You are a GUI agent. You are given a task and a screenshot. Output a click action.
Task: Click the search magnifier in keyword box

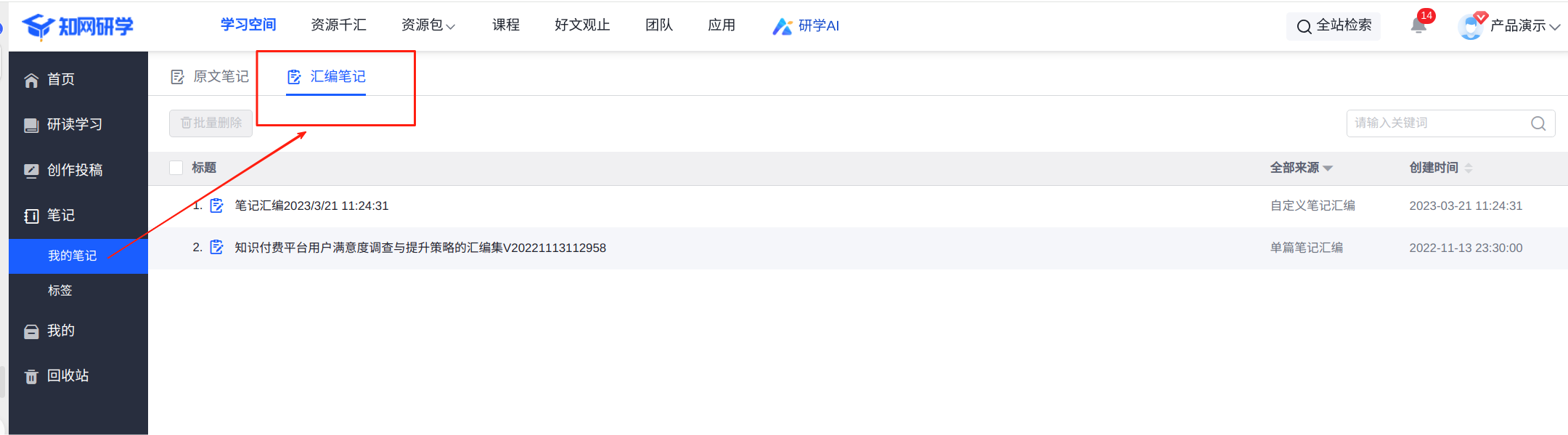tap(1538, 123)
